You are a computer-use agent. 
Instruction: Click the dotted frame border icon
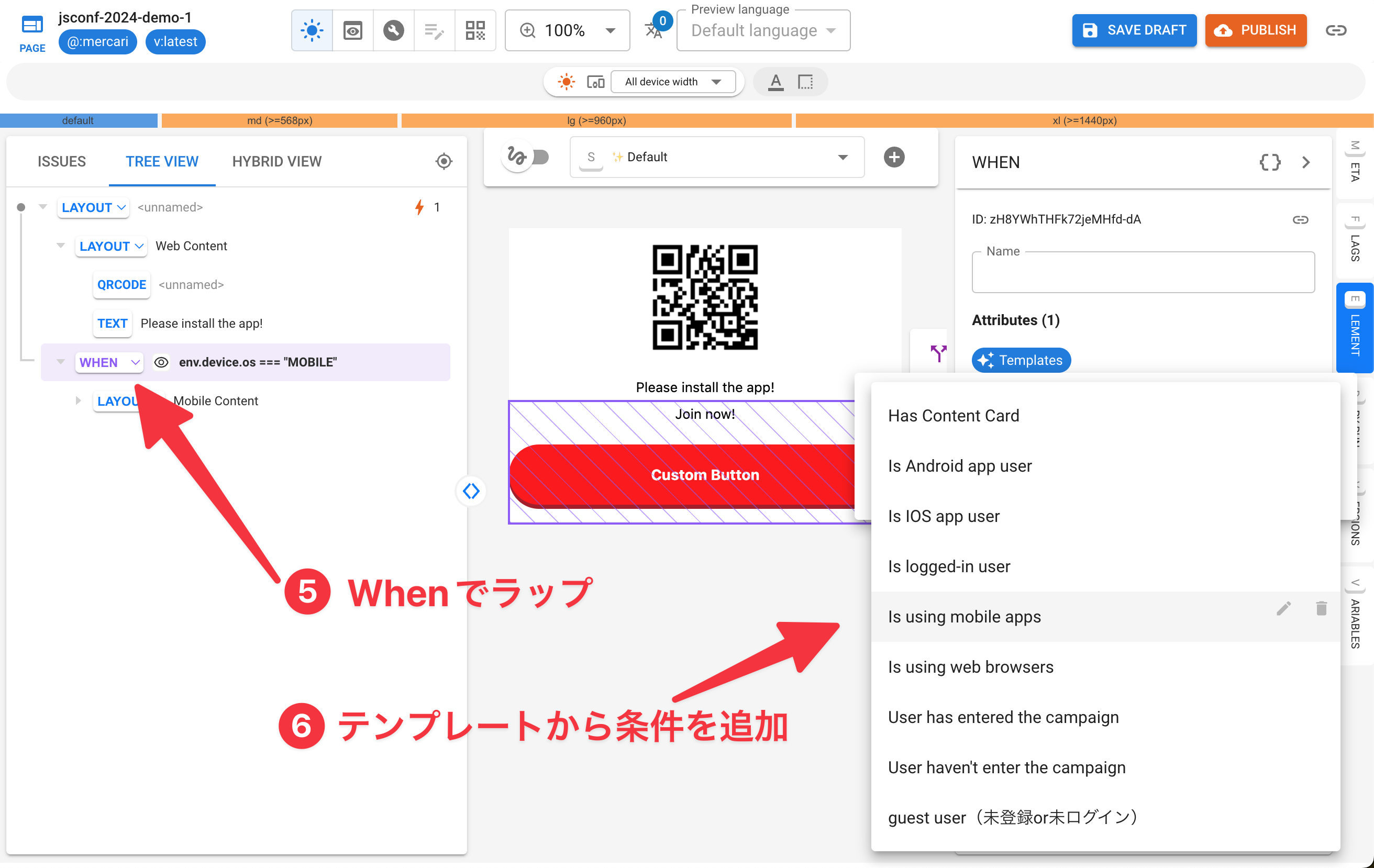click(x=805, y=82)
